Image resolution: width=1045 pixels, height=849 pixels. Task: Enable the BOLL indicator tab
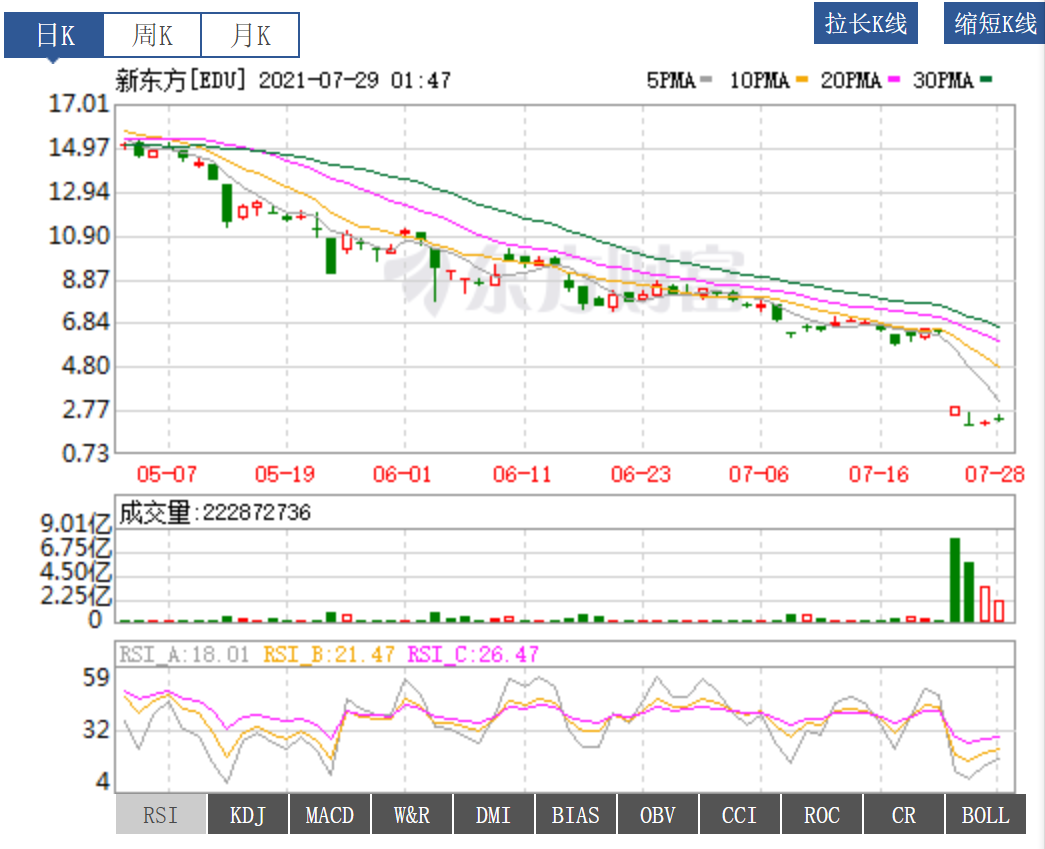[x=986, y=815]
